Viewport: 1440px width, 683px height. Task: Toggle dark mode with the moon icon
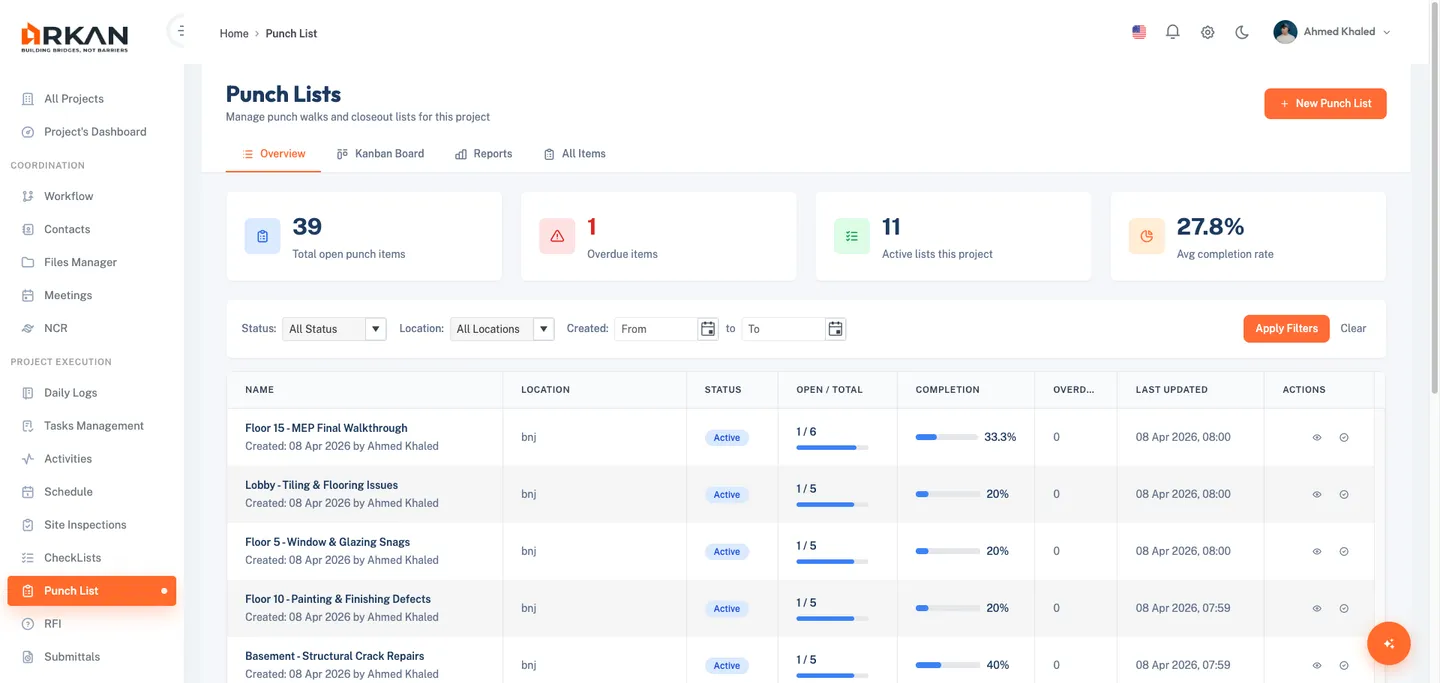(x=1242, y=32)
